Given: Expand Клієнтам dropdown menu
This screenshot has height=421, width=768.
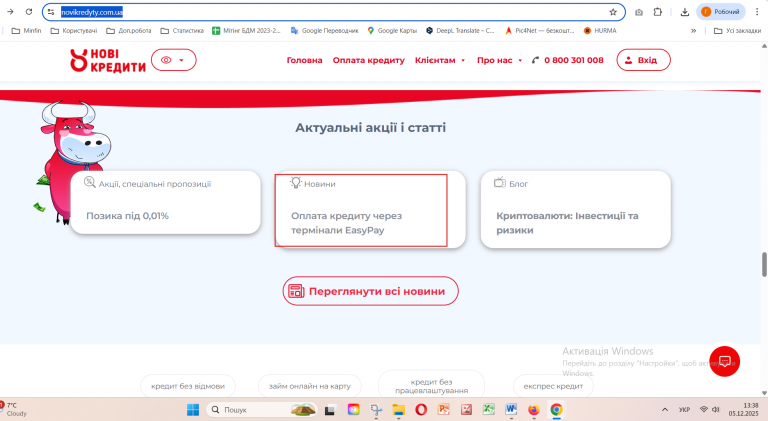Looking at the screenshot, I should pos(440,60).
